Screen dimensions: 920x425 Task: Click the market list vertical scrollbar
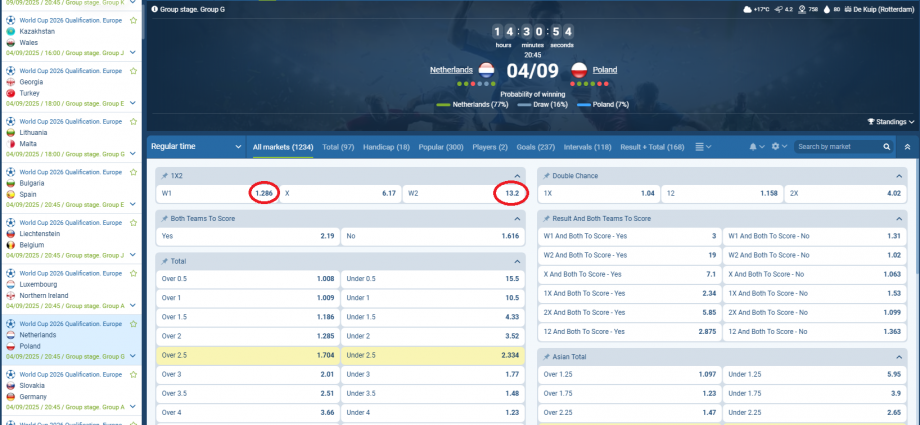click(x=916, y=217)
